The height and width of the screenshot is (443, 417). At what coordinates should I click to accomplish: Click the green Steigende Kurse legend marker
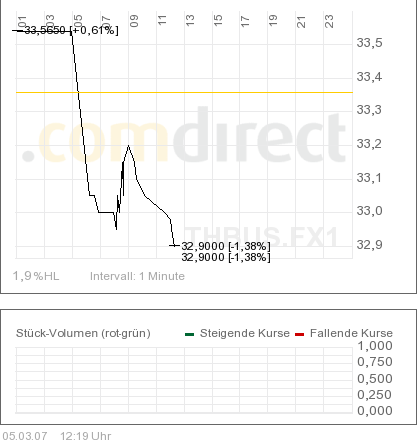pyautogui.click(x=189, y=334)
